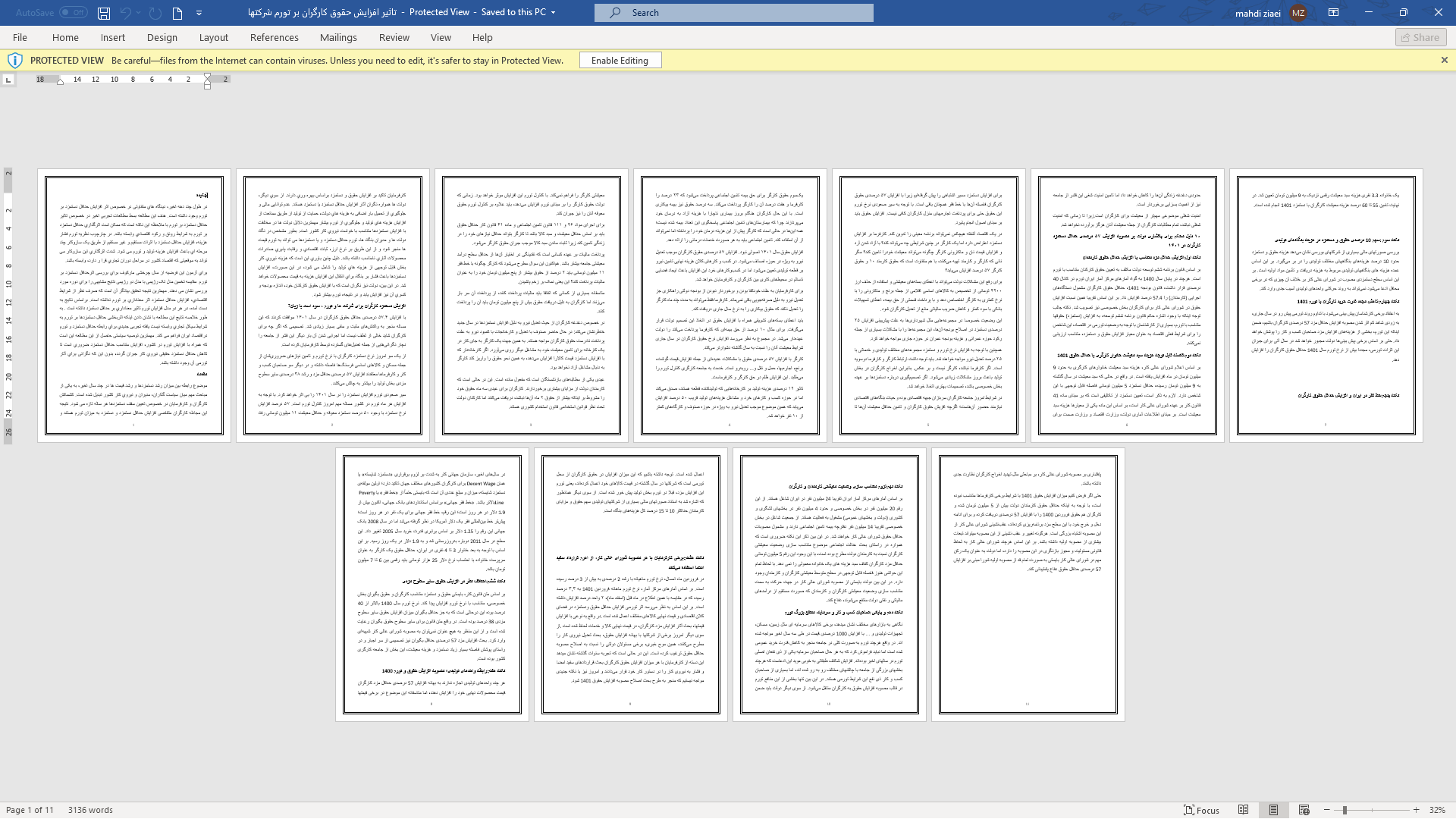Viewport: 1456px width, 819px height.
Task: Switch to Web Layout view
Action: click(x=1304, y=810)
